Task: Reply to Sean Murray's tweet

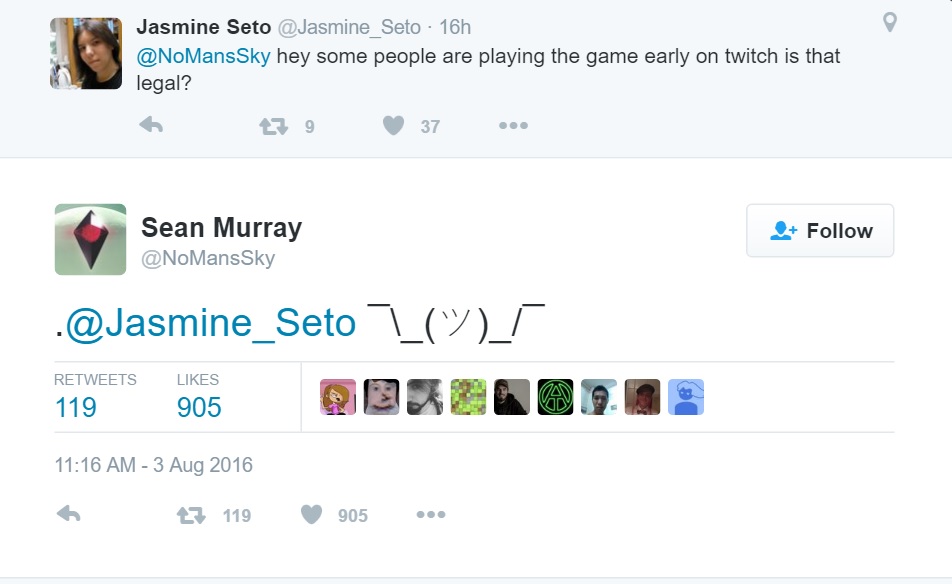Action: point(68,515)
